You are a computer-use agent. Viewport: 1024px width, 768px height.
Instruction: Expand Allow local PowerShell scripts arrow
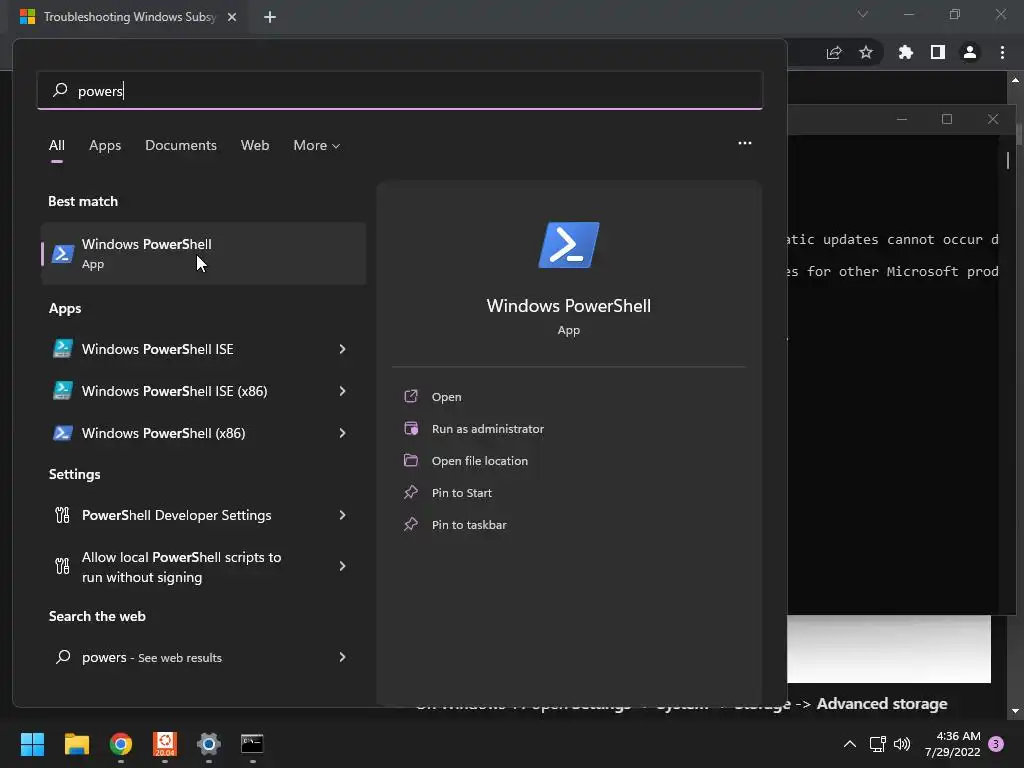pyautogui.click(x=342, y=566)
